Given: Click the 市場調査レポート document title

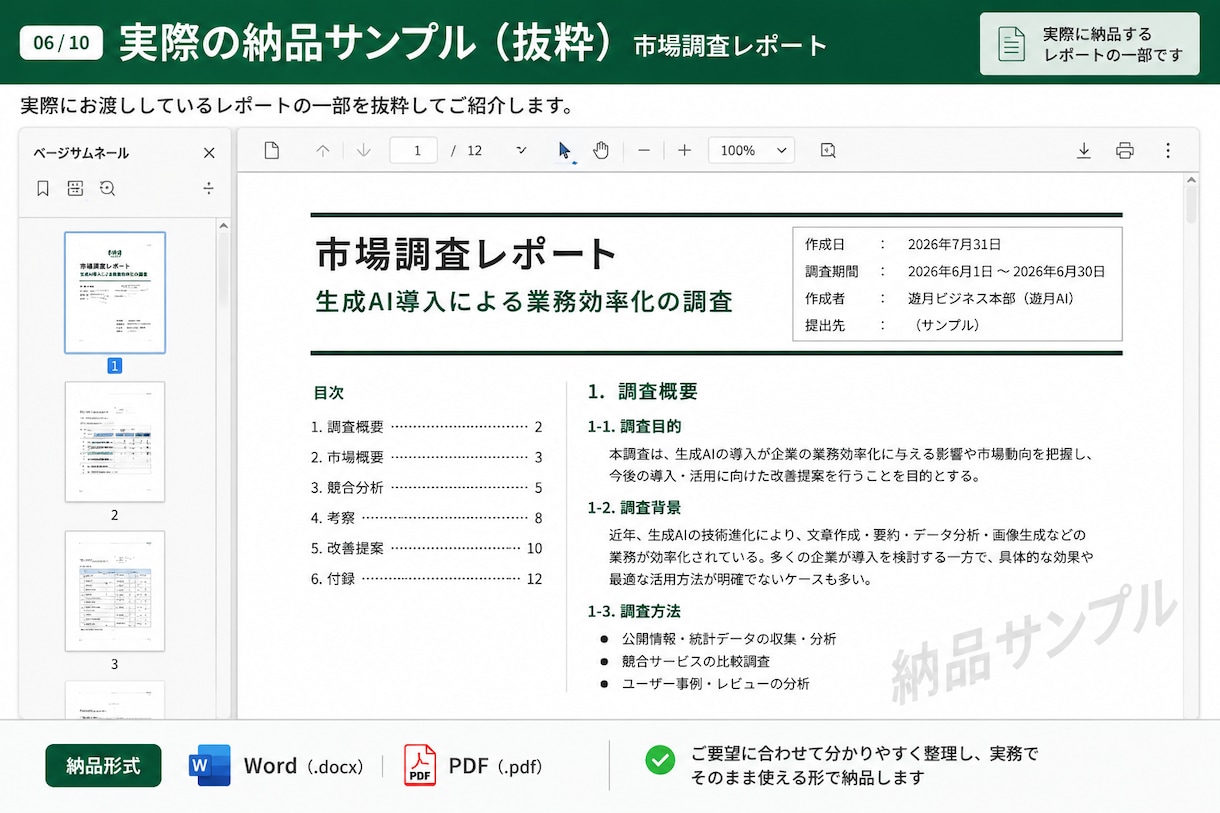Looking at the screenshot, I should pos(466,254).
